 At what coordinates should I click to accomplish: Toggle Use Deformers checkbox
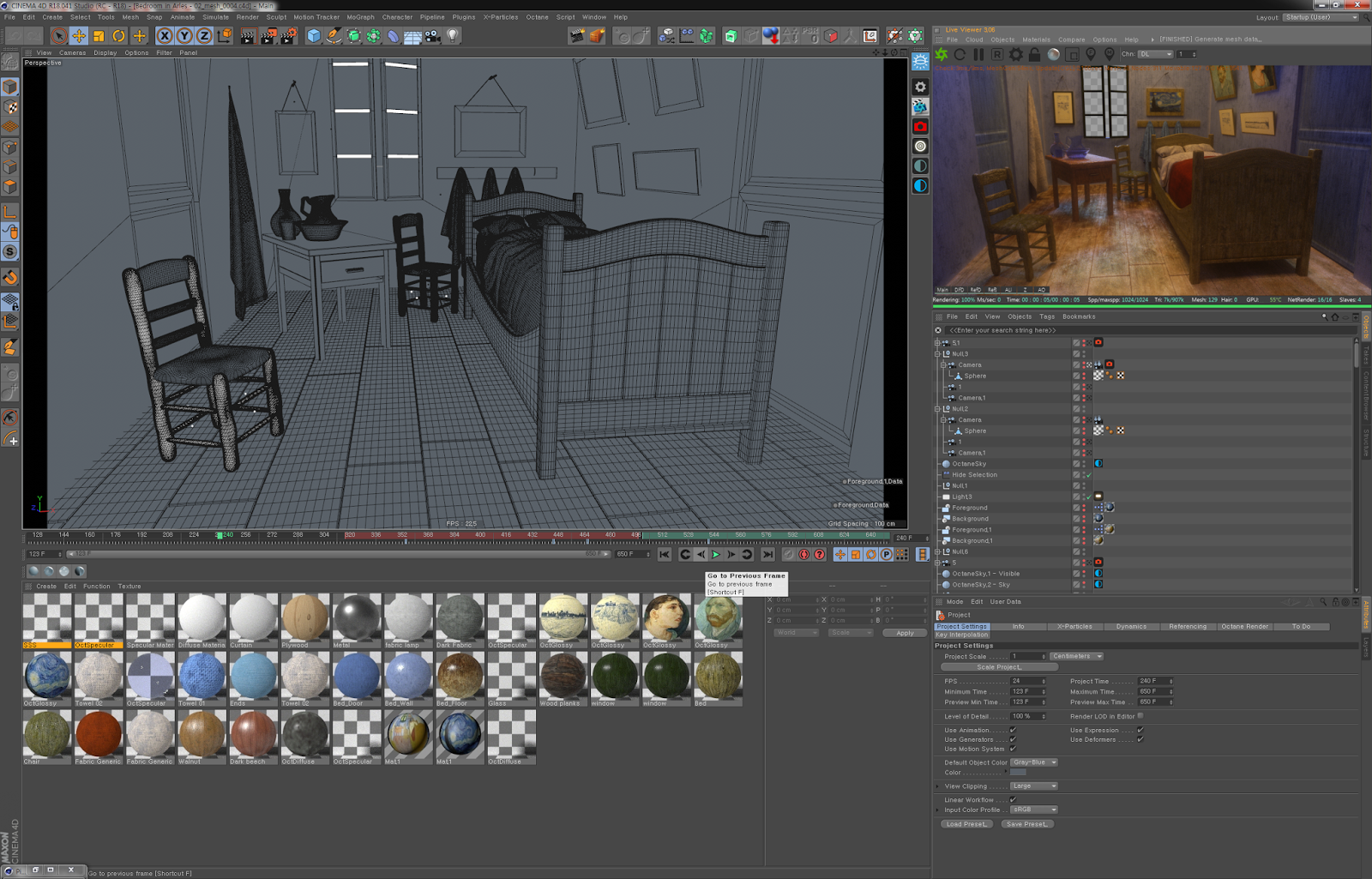1140,739
